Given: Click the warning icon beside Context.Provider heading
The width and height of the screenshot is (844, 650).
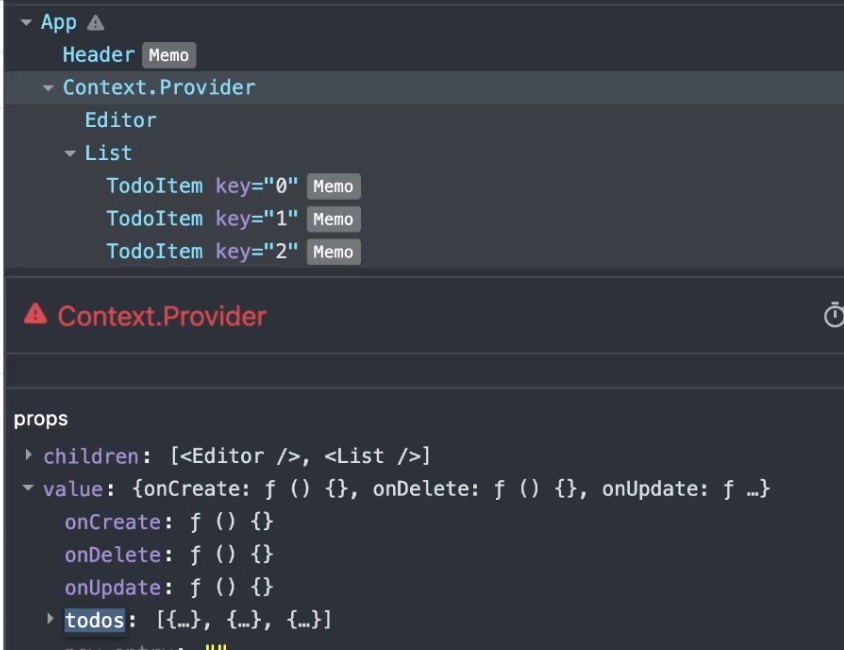Looking at the screenshot, I should [32, 316].
